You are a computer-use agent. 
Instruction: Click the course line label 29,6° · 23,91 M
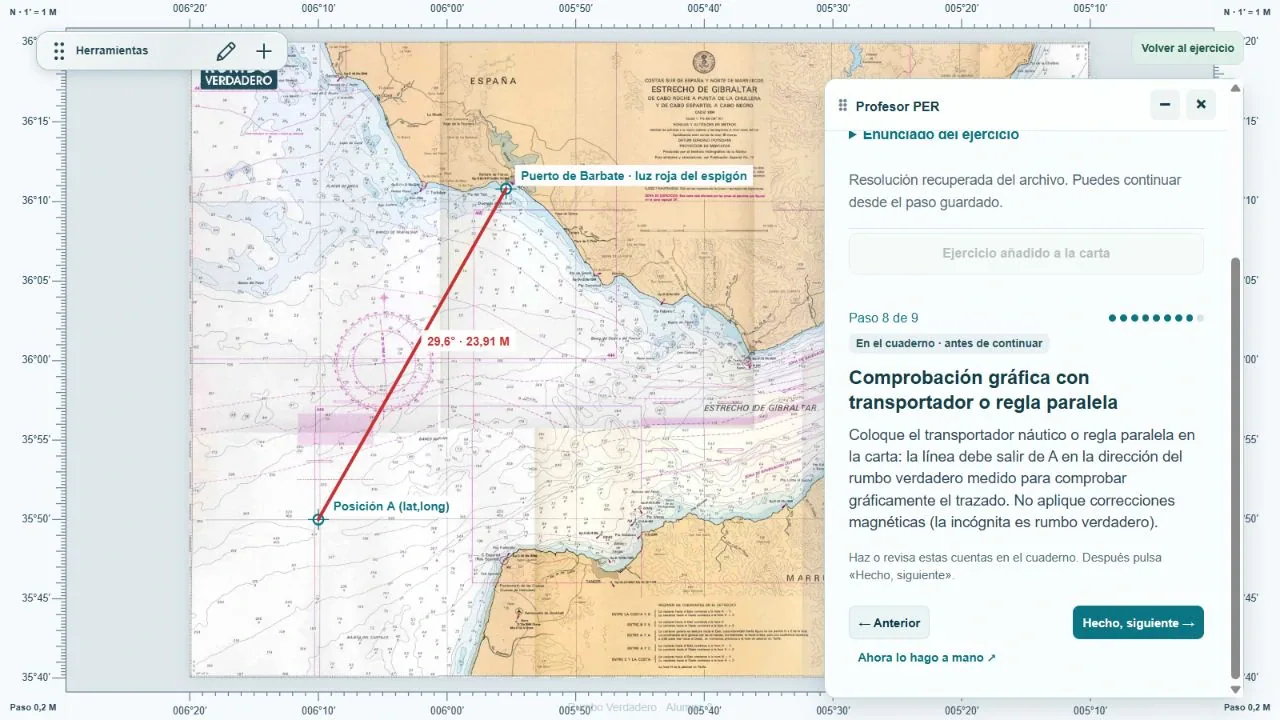469,341
